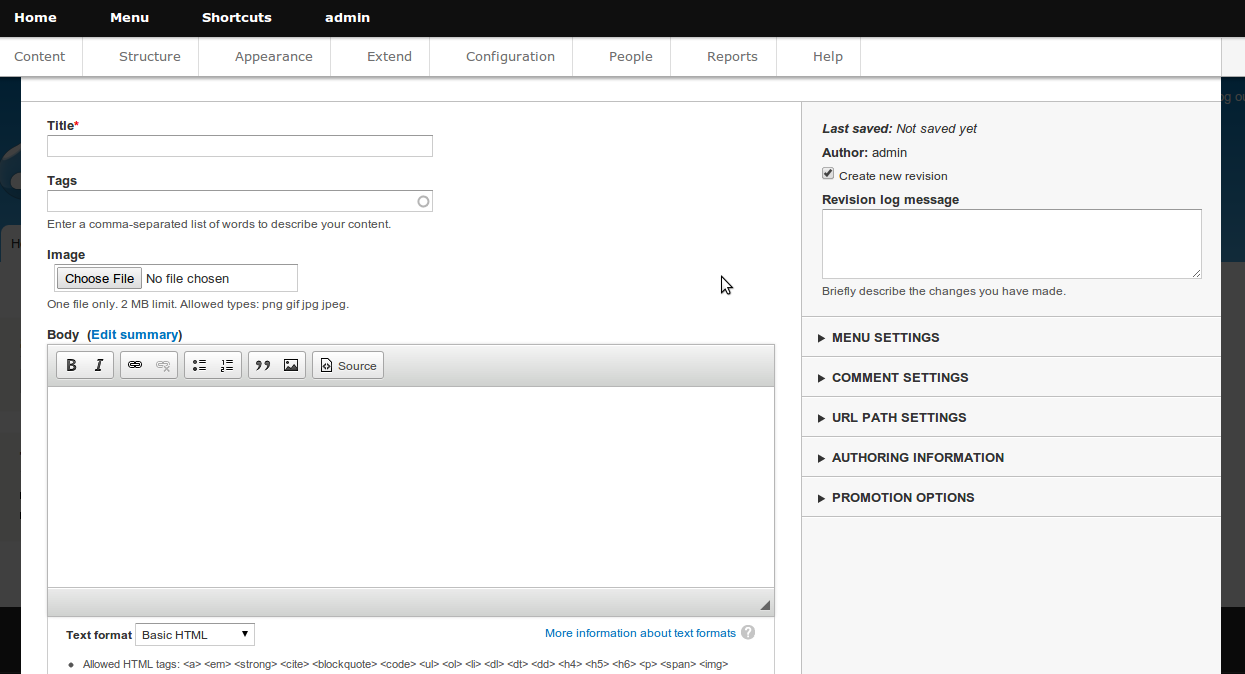Insert a numbered list
Image resolution: width=1245 pixels, height=674 pixels.
[x=227, y=366]
